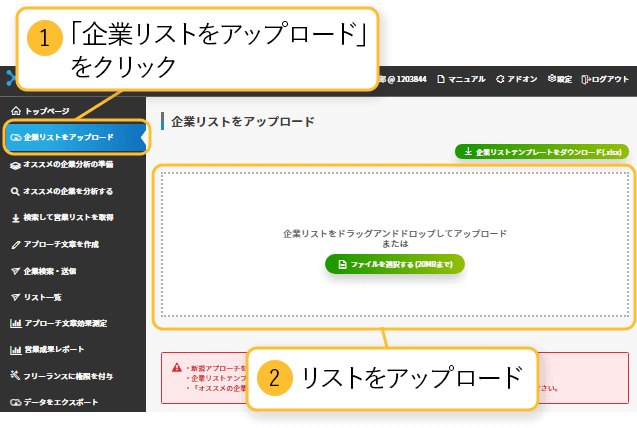
Task: Click the red warning triangle icon
Action: tap(177, 367)
